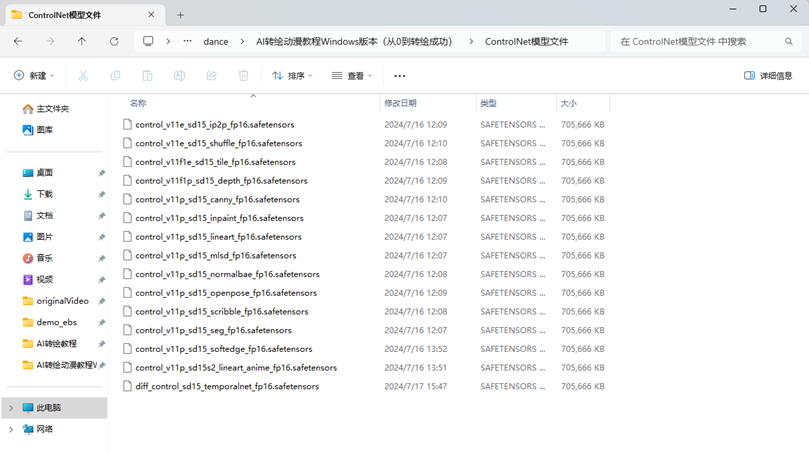Expand the address bar hidden path ellipsis

[187, 41]
